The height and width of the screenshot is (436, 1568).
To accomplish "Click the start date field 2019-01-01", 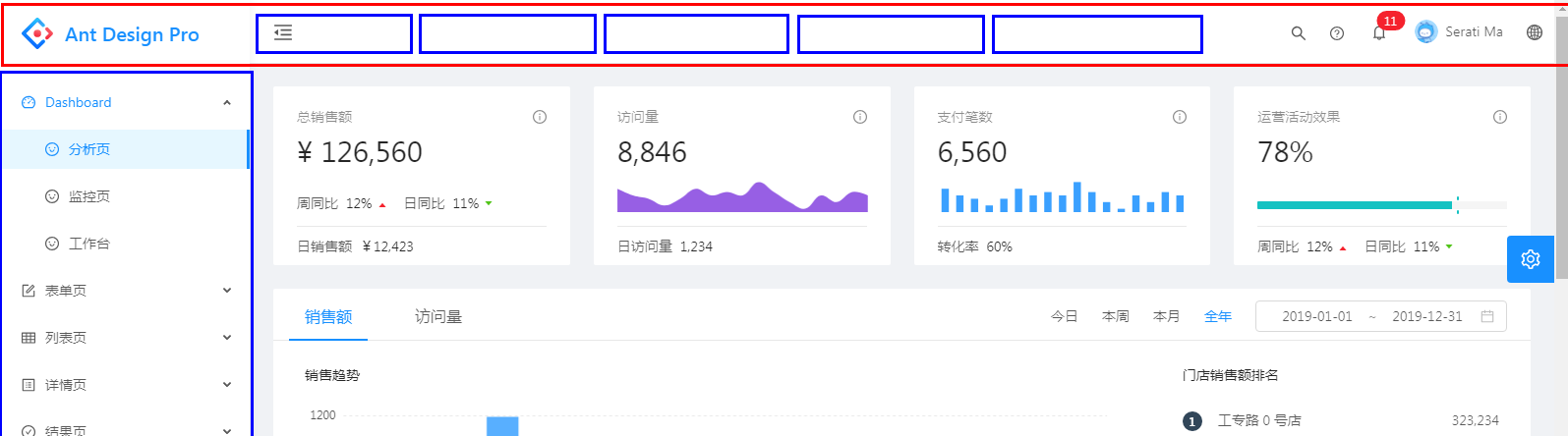I will pyautogui.click(x=1316, y=316).
